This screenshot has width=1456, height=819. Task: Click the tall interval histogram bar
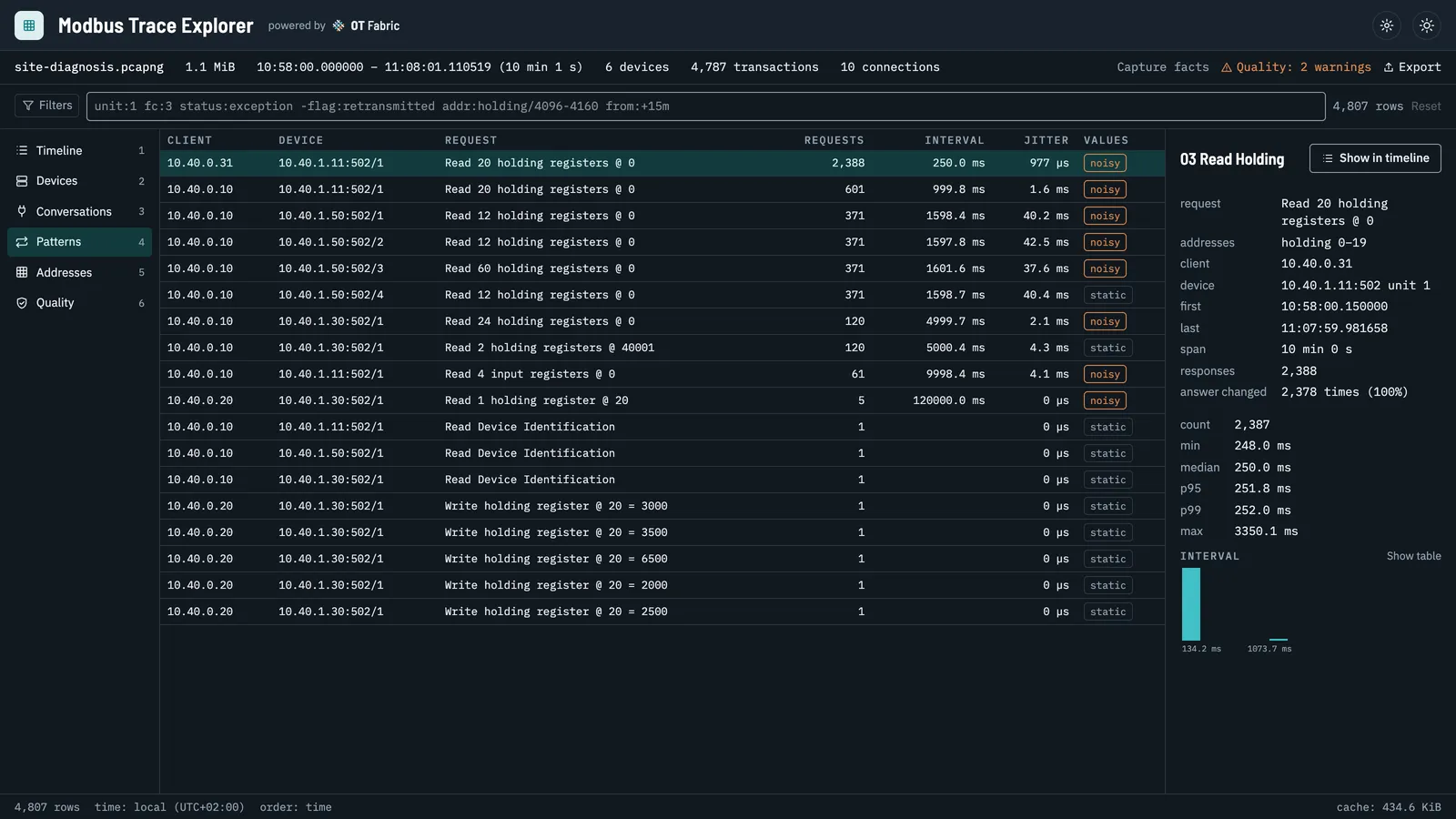point(1190,604)
